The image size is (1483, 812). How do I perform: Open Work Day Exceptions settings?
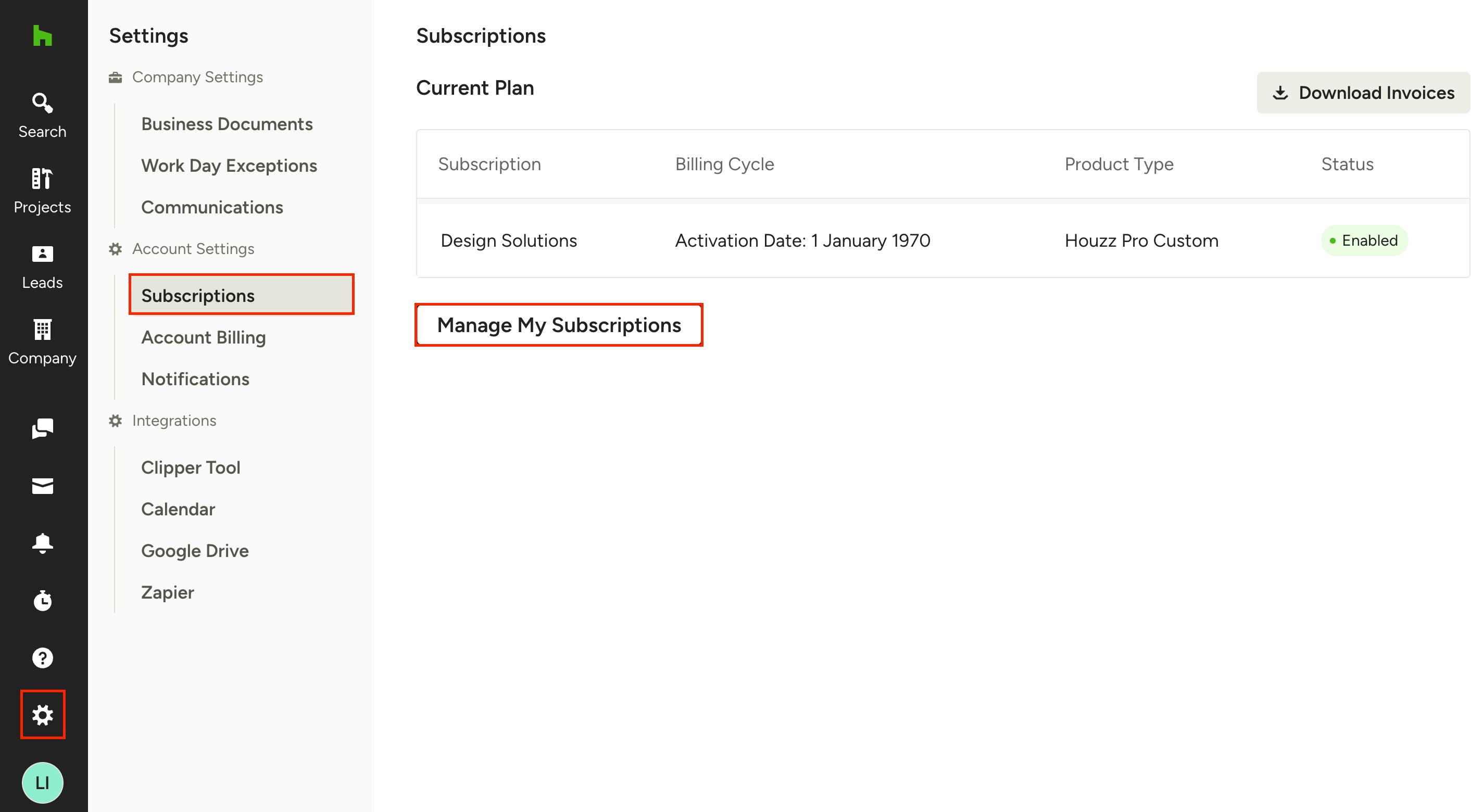[x=229, y=166]
